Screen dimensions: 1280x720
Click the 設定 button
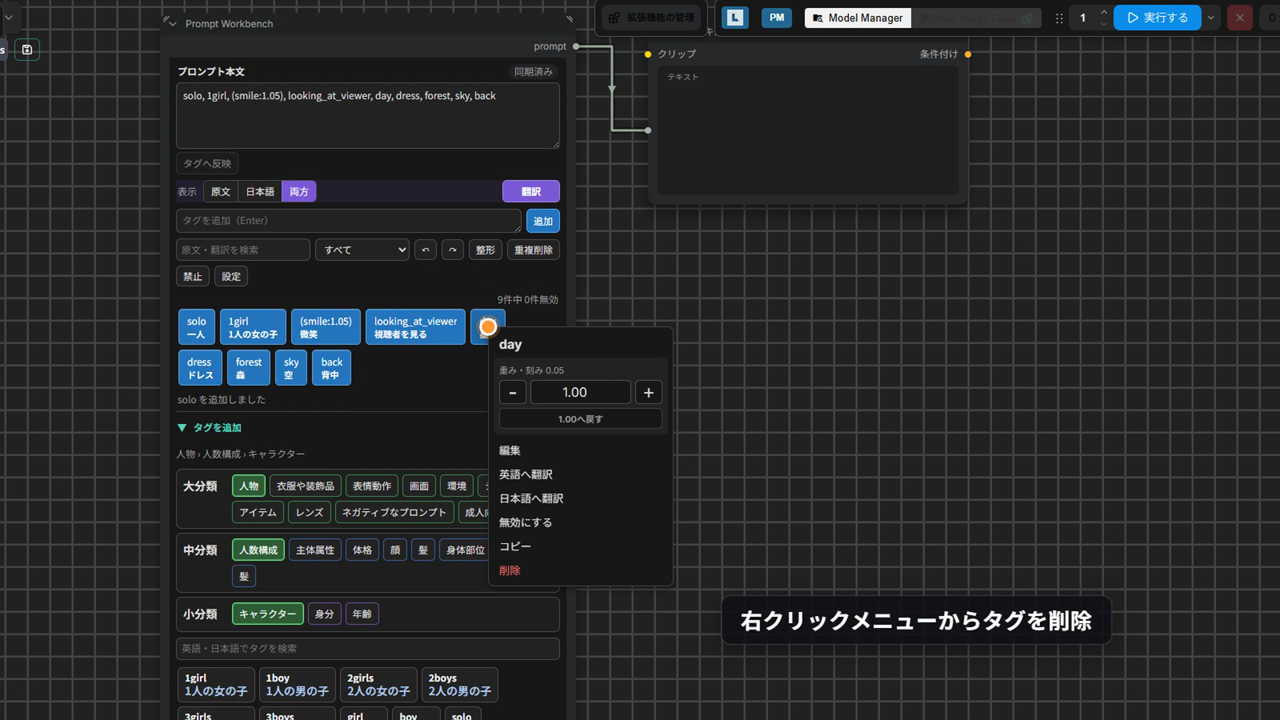tap(231, 277)
